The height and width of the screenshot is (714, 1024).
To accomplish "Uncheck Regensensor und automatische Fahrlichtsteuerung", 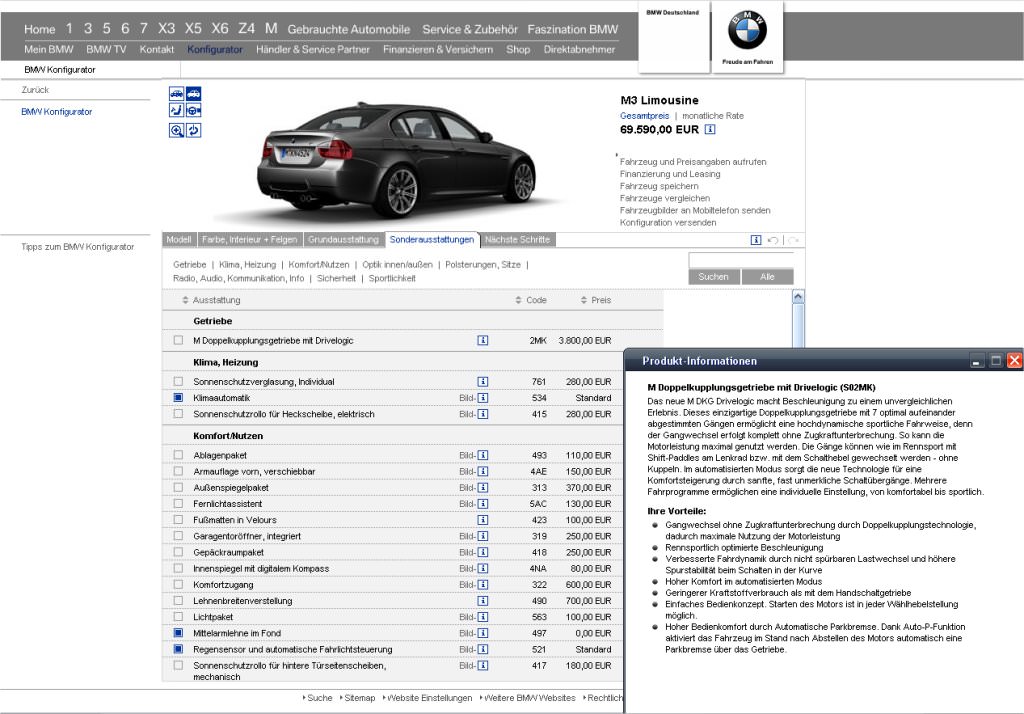I will point(178,649).
